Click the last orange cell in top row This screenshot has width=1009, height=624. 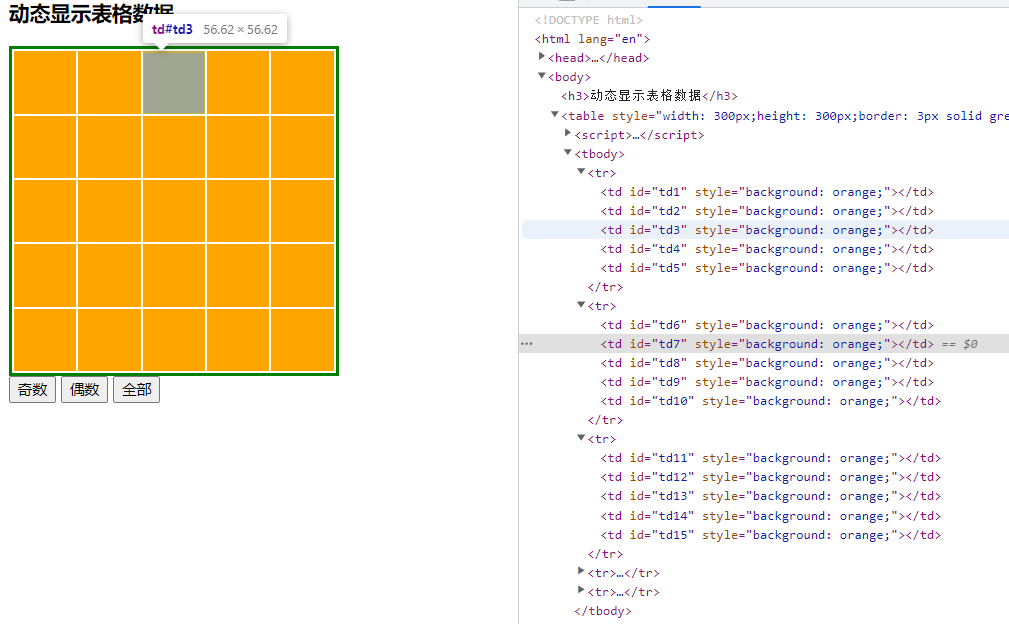tap(302, 82)
